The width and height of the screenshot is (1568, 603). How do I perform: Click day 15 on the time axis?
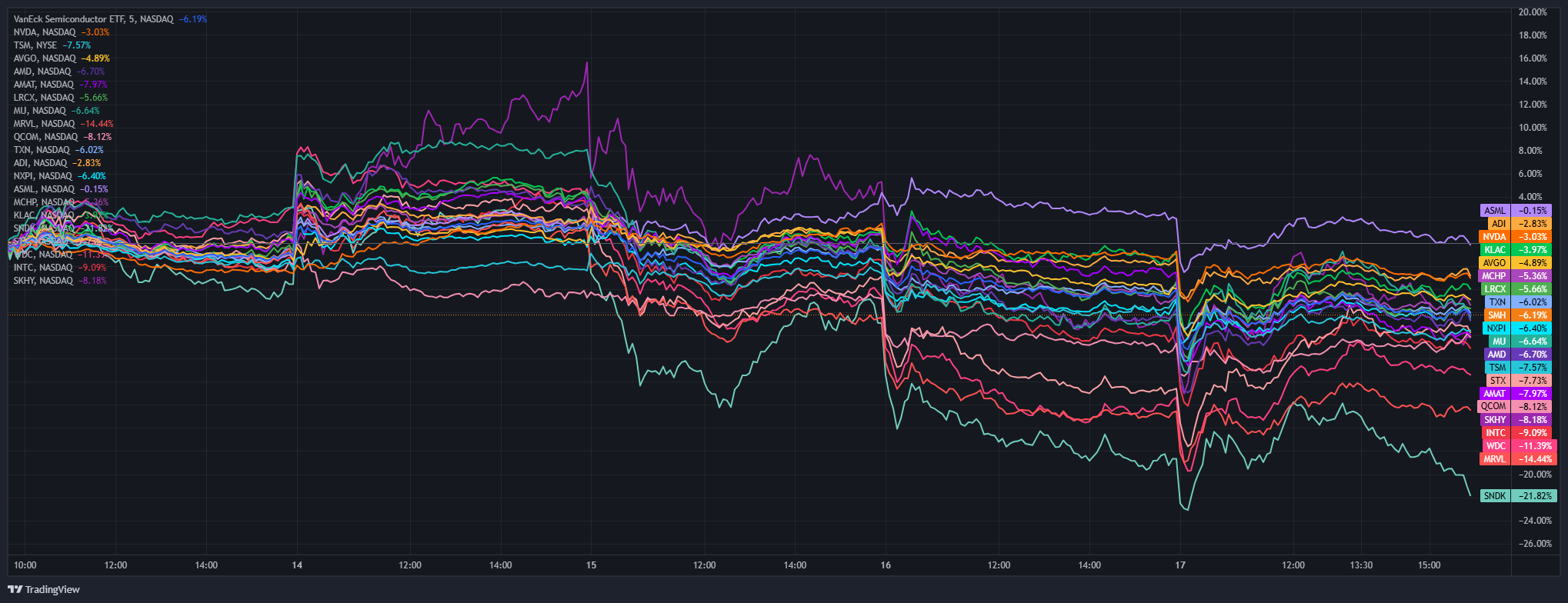pos(591,565)
